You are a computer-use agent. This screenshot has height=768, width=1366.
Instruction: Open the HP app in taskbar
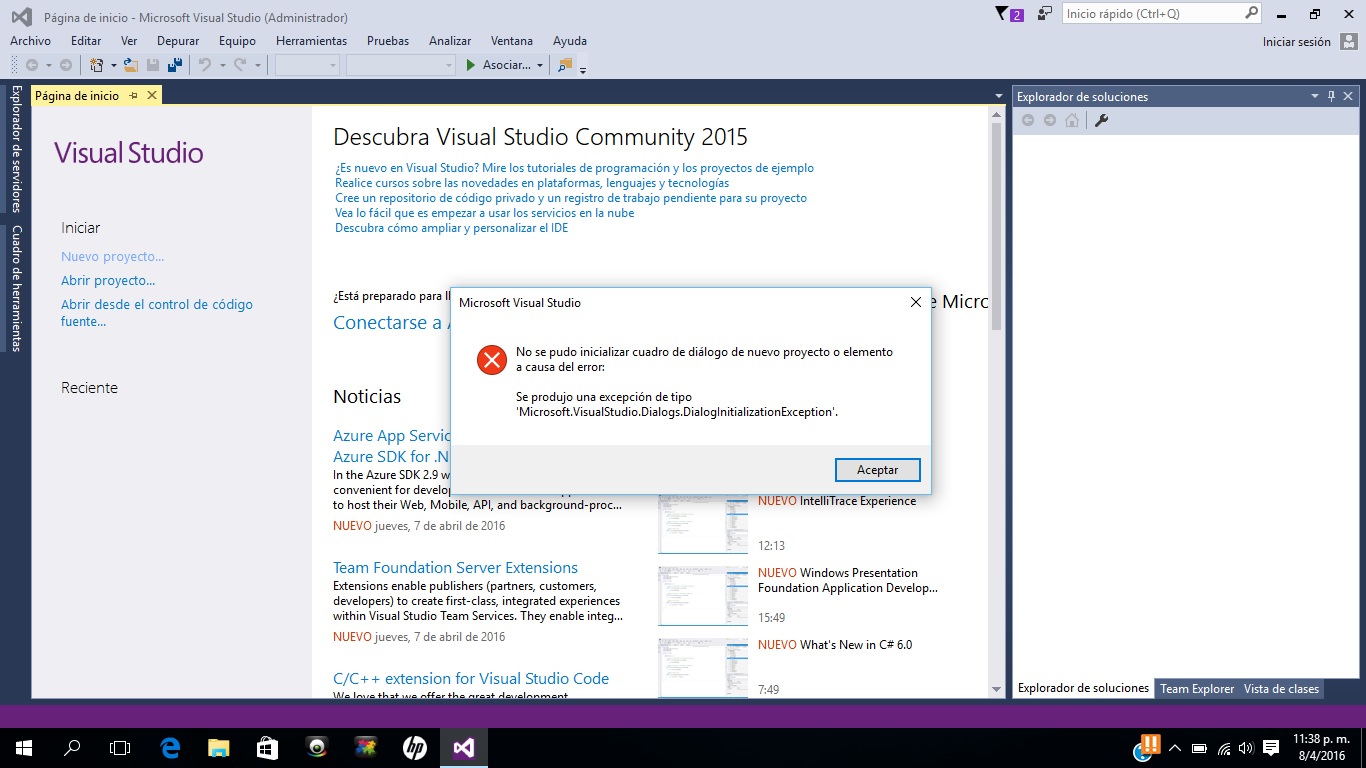(415, 747)
